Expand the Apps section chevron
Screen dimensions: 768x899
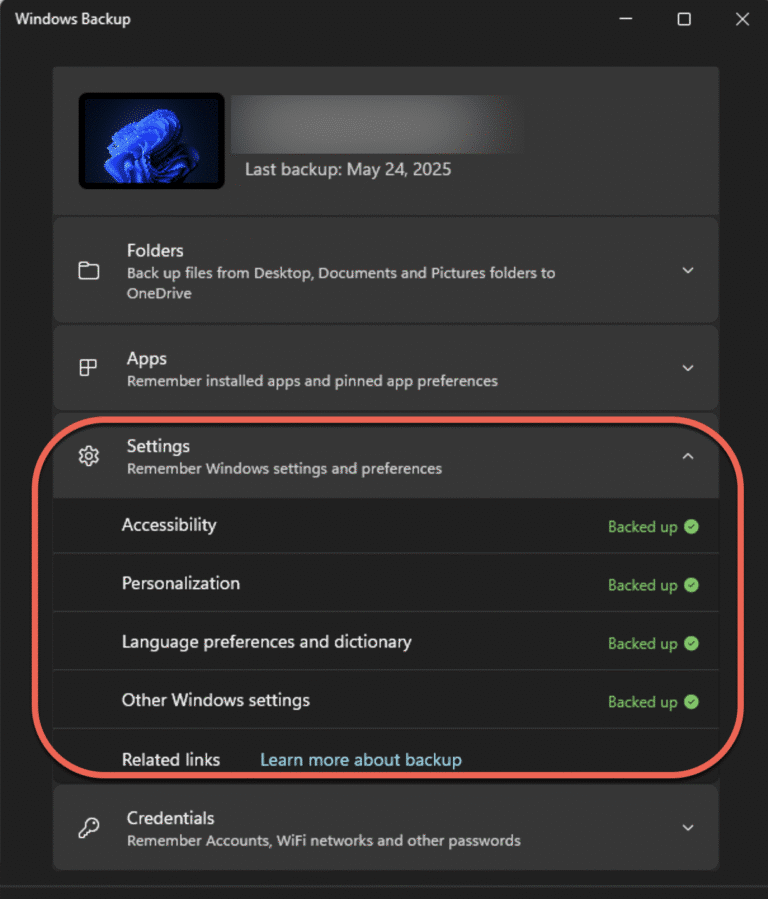pyautogui.click(x=688, y=368)
